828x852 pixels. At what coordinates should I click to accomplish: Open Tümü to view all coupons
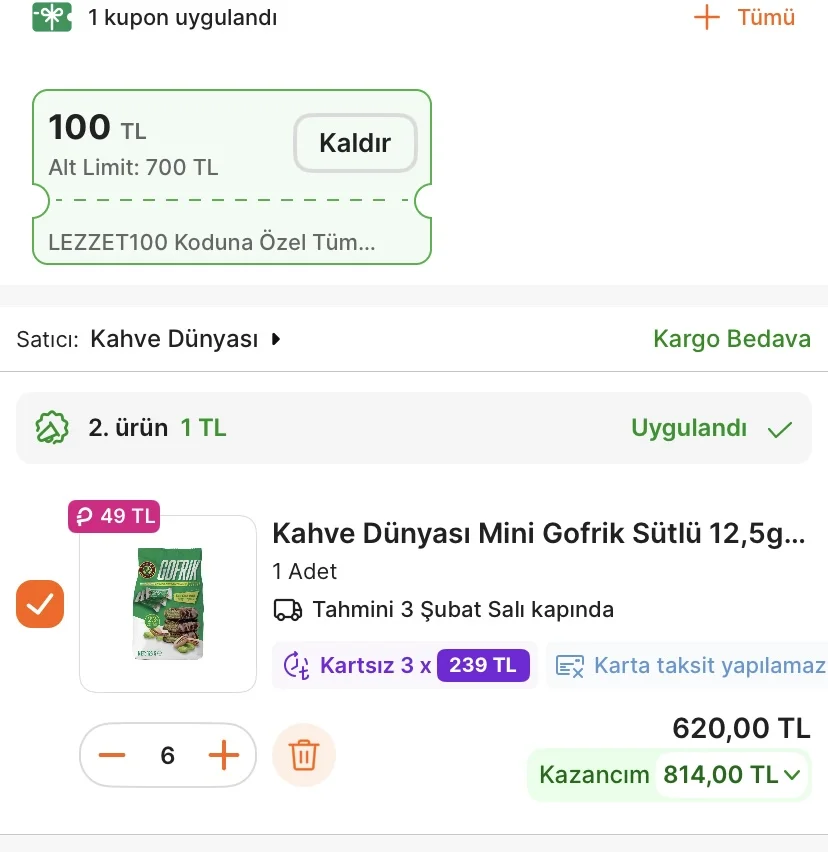click(766, 17)
